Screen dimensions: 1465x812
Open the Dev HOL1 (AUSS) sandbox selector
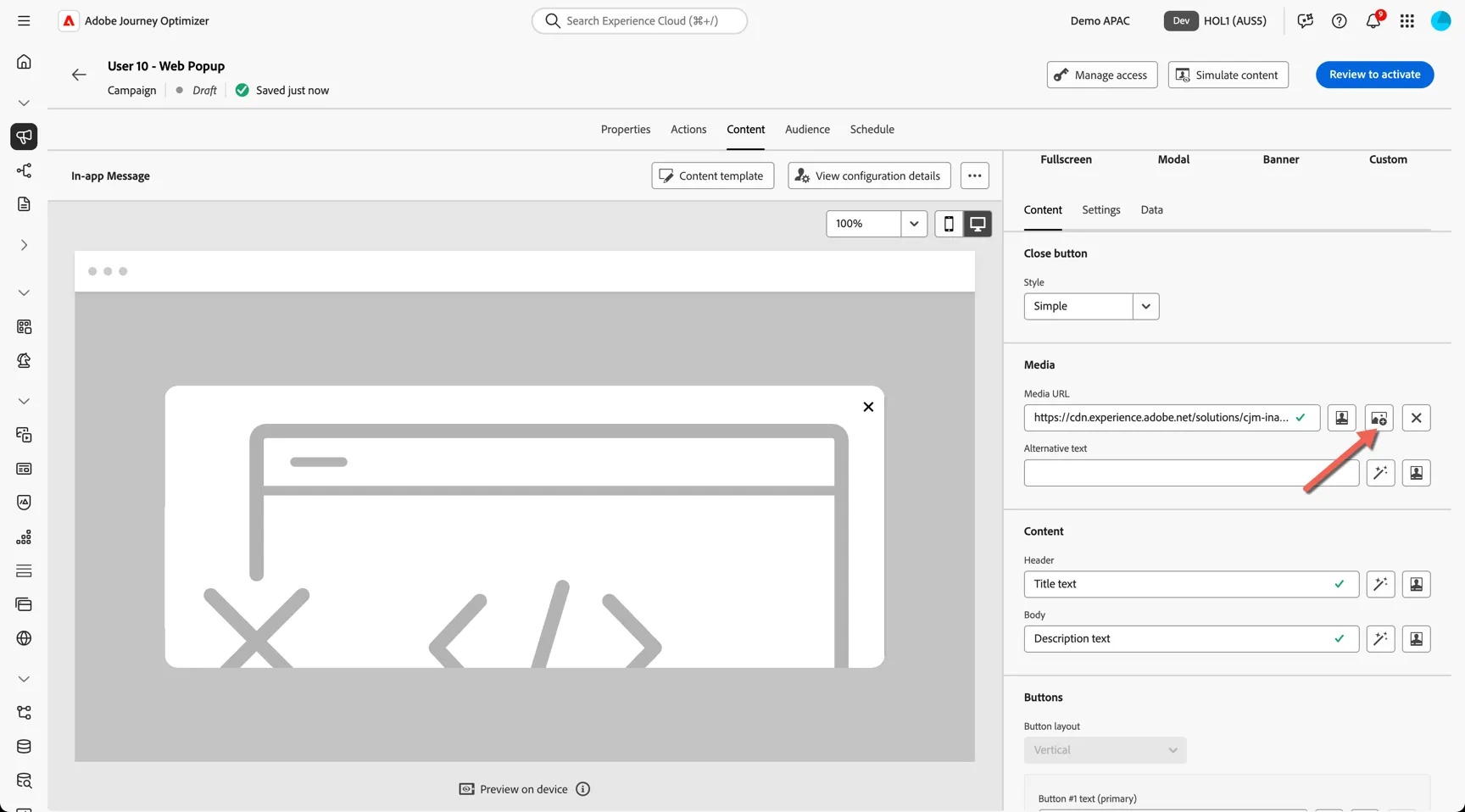pos(1215,21)
